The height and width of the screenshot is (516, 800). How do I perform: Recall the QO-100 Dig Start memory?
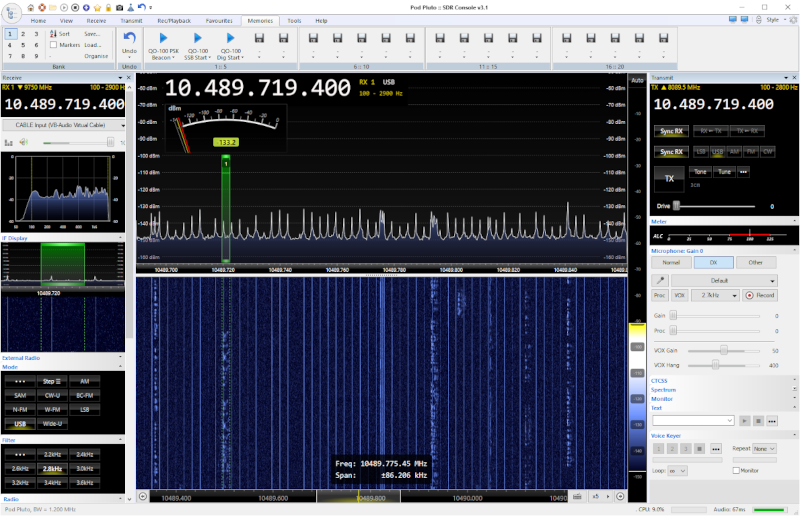point(230,45)
